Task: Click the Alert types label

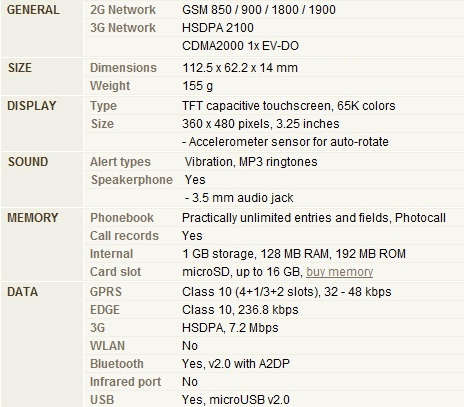Action: point(120,162)
